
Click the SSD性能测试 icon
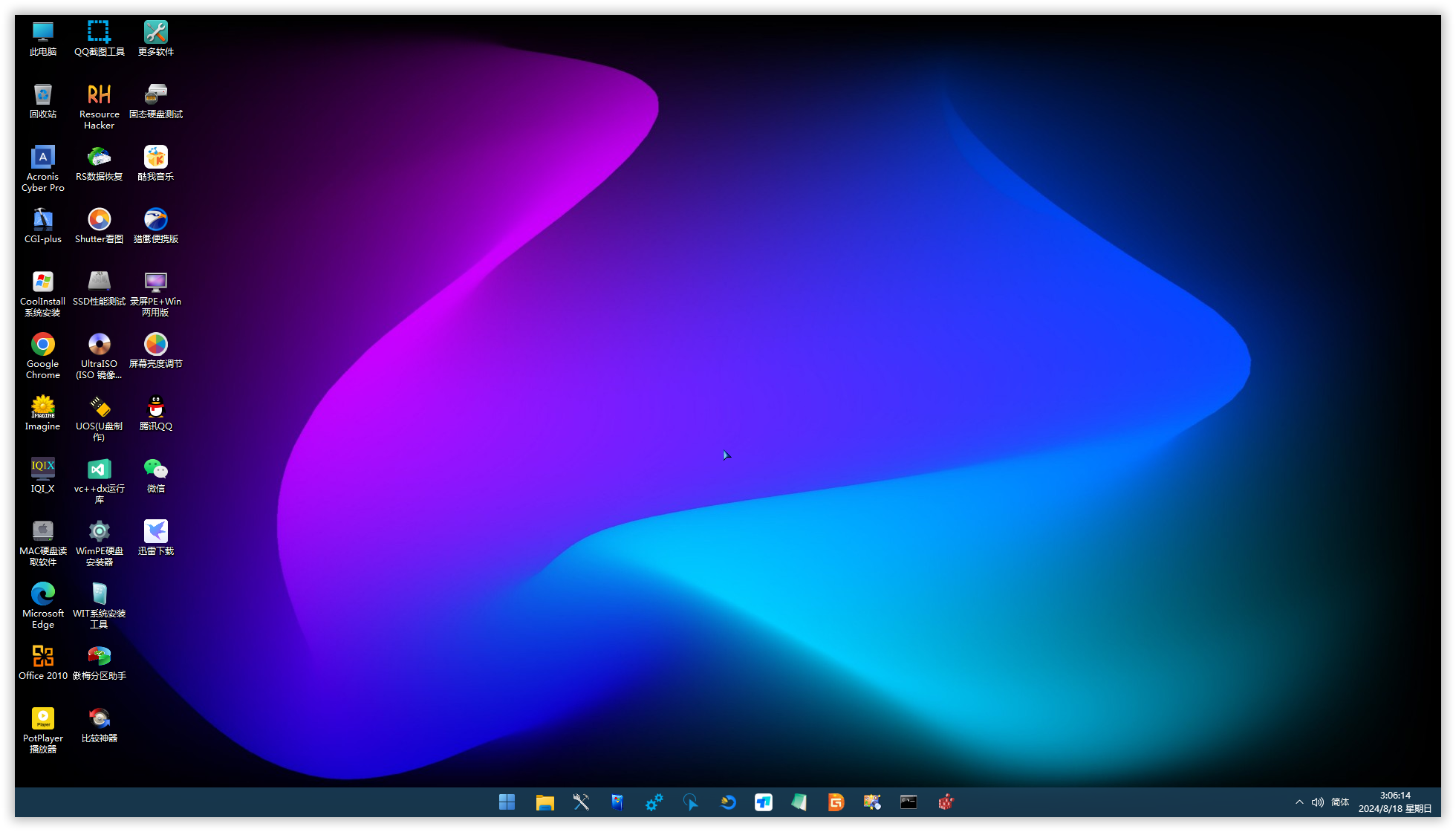(x=100, y=288)
